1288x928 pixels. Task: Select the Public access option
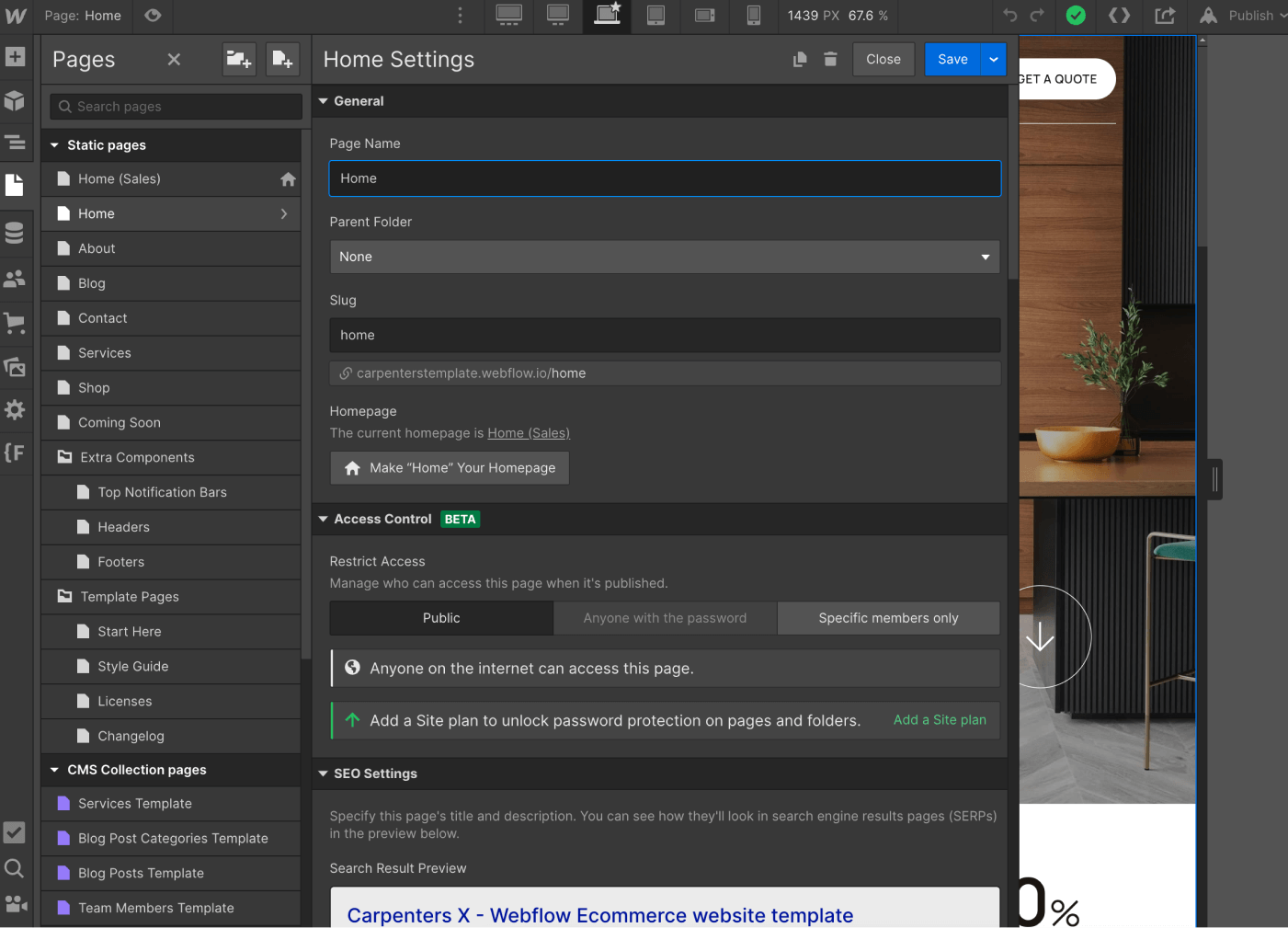coord(440,617)
